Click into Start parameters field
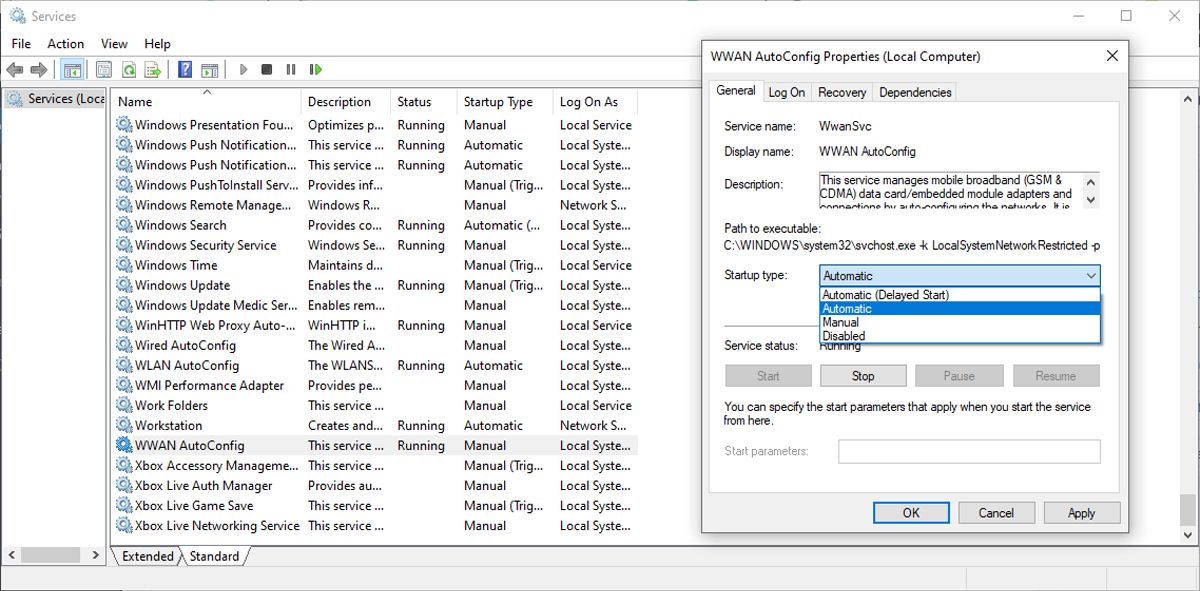This screenshot has width=1200, height=591. tap(969, 451)
